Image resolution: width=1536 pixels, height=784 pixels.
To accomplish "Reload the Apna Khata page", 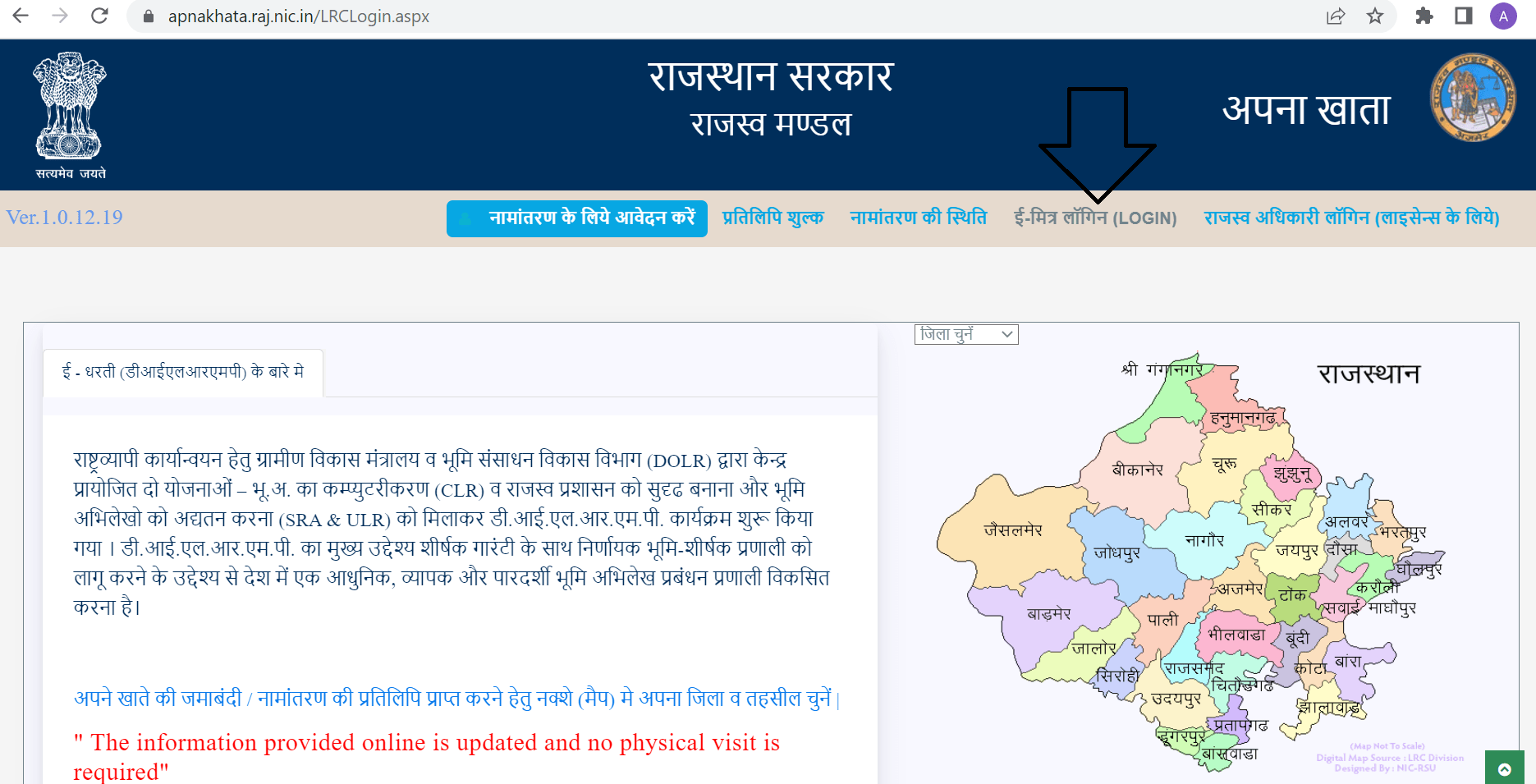I will coord(99,16).
